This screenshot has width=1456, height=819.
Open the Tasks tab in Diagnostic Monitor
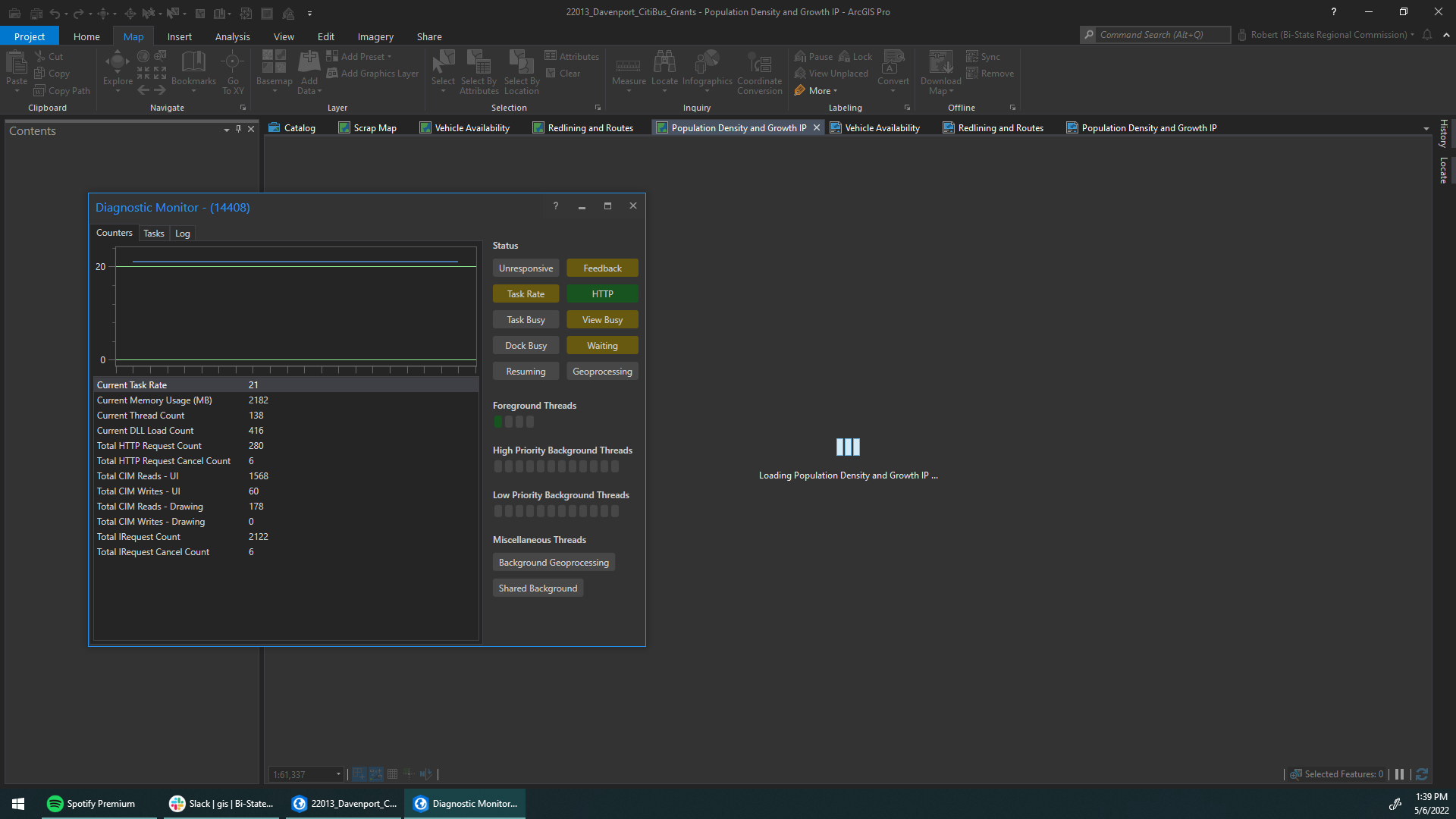(153, 233)
